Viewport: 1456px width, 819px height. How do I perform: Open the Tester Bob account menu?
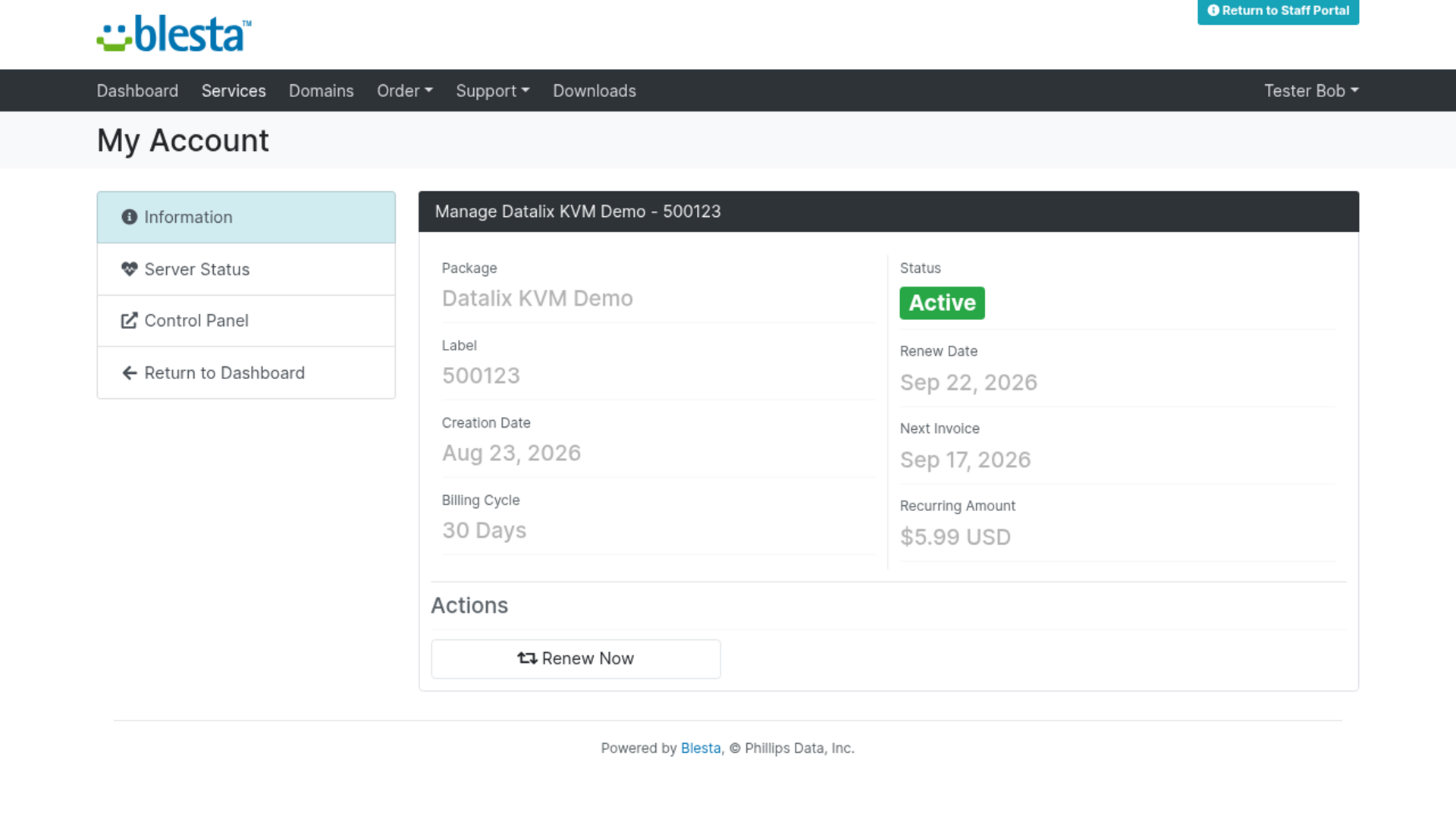(1311, 91)
